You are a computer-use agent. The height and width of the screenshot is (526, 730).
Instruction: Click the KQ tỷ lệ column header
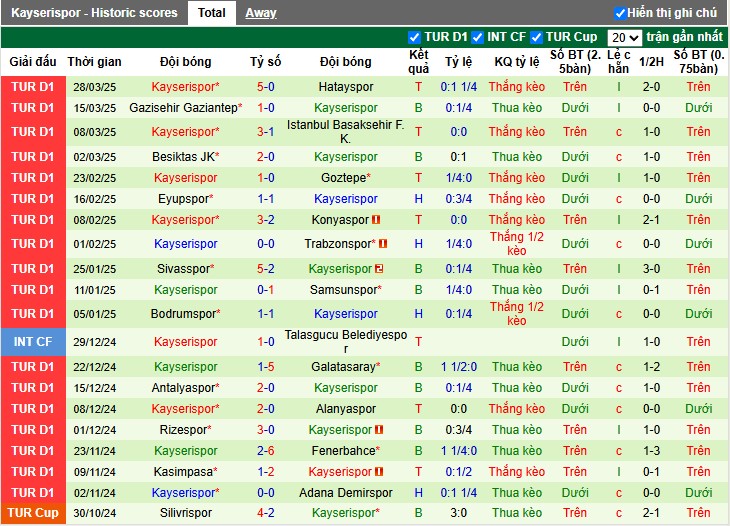(517, 62)
